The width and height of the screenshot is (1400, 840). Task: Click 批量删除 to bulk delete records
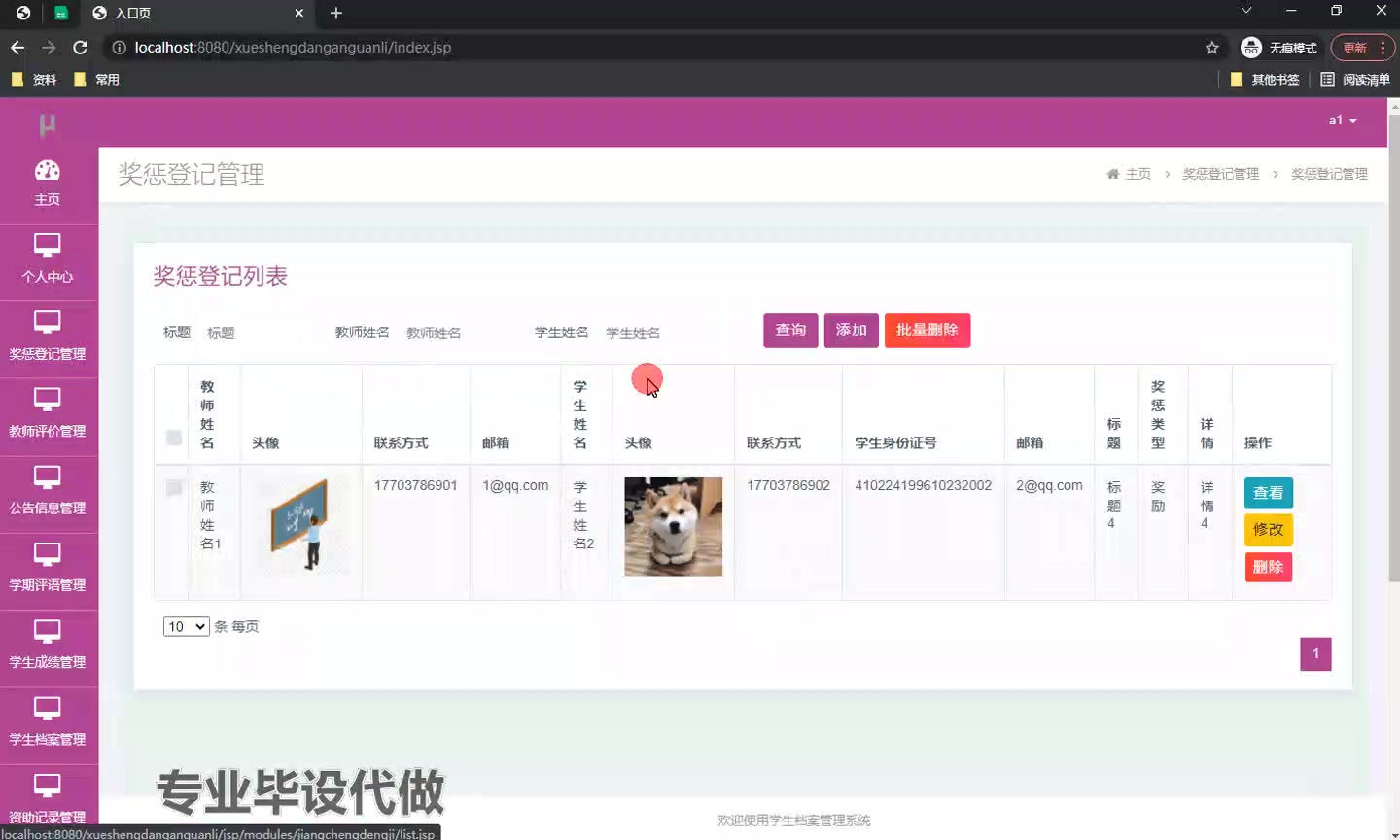coord(927,331)
